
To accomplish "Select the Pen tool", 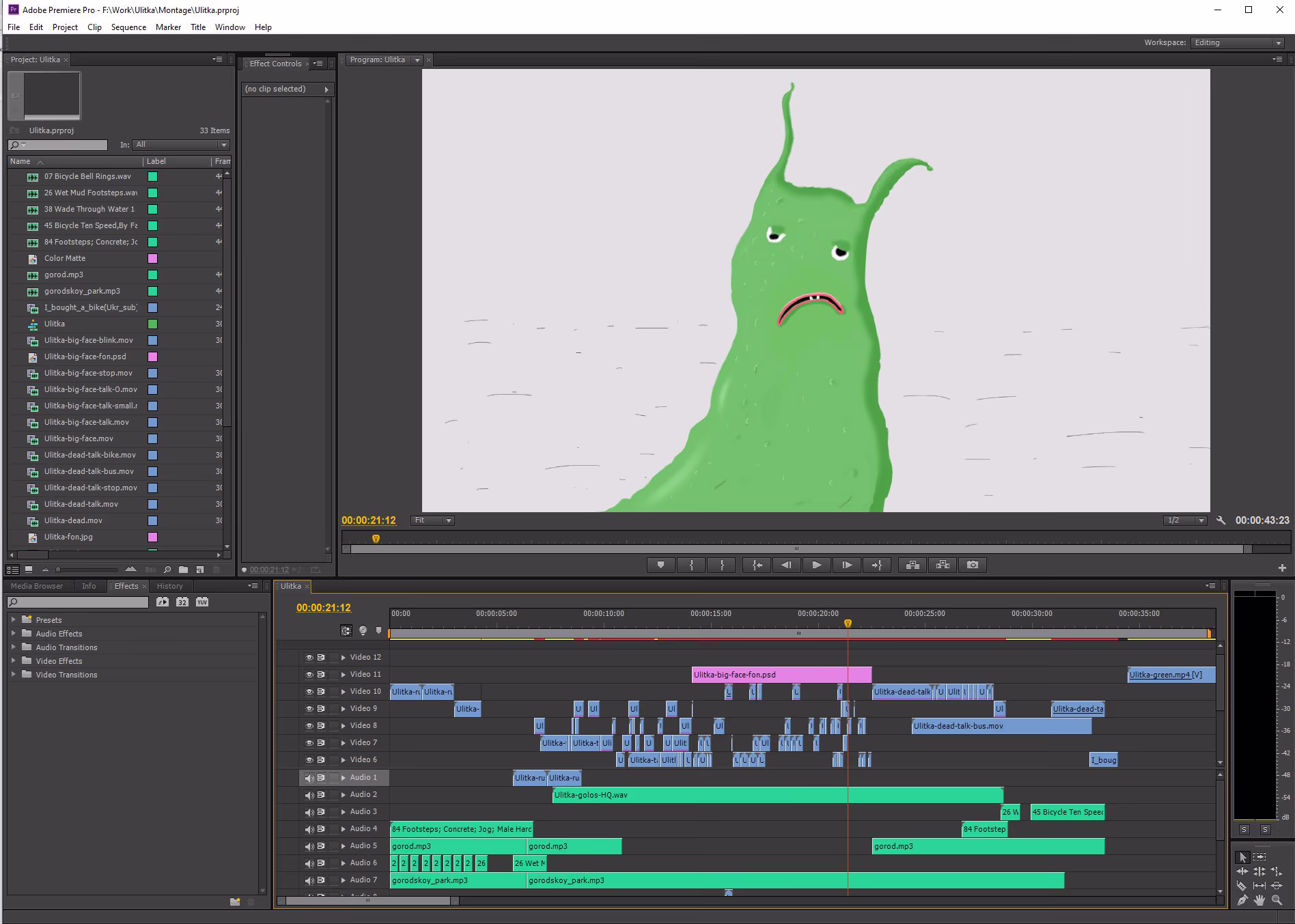I will pyautogui.click(x=1242, y=901).
